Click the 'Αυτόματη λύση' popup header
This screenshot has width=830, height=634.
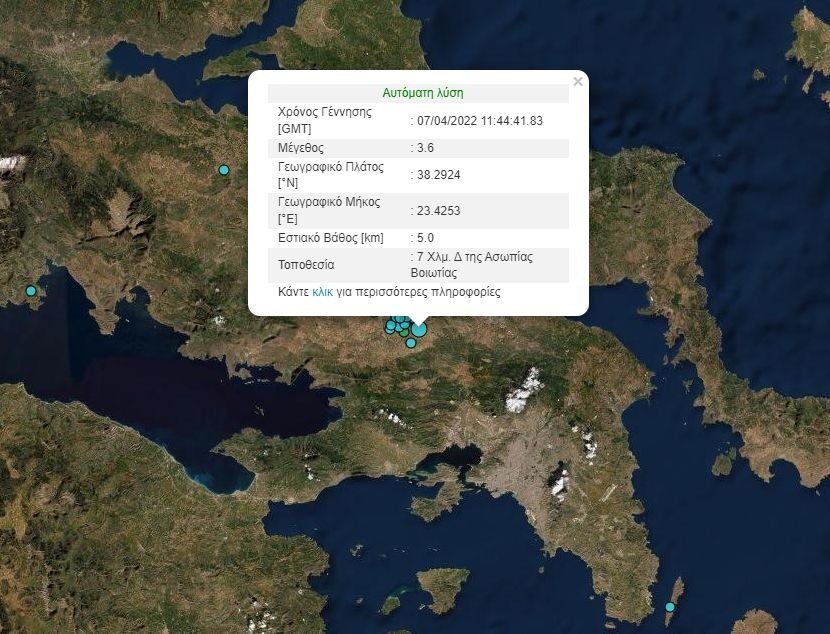click(422, 93)
